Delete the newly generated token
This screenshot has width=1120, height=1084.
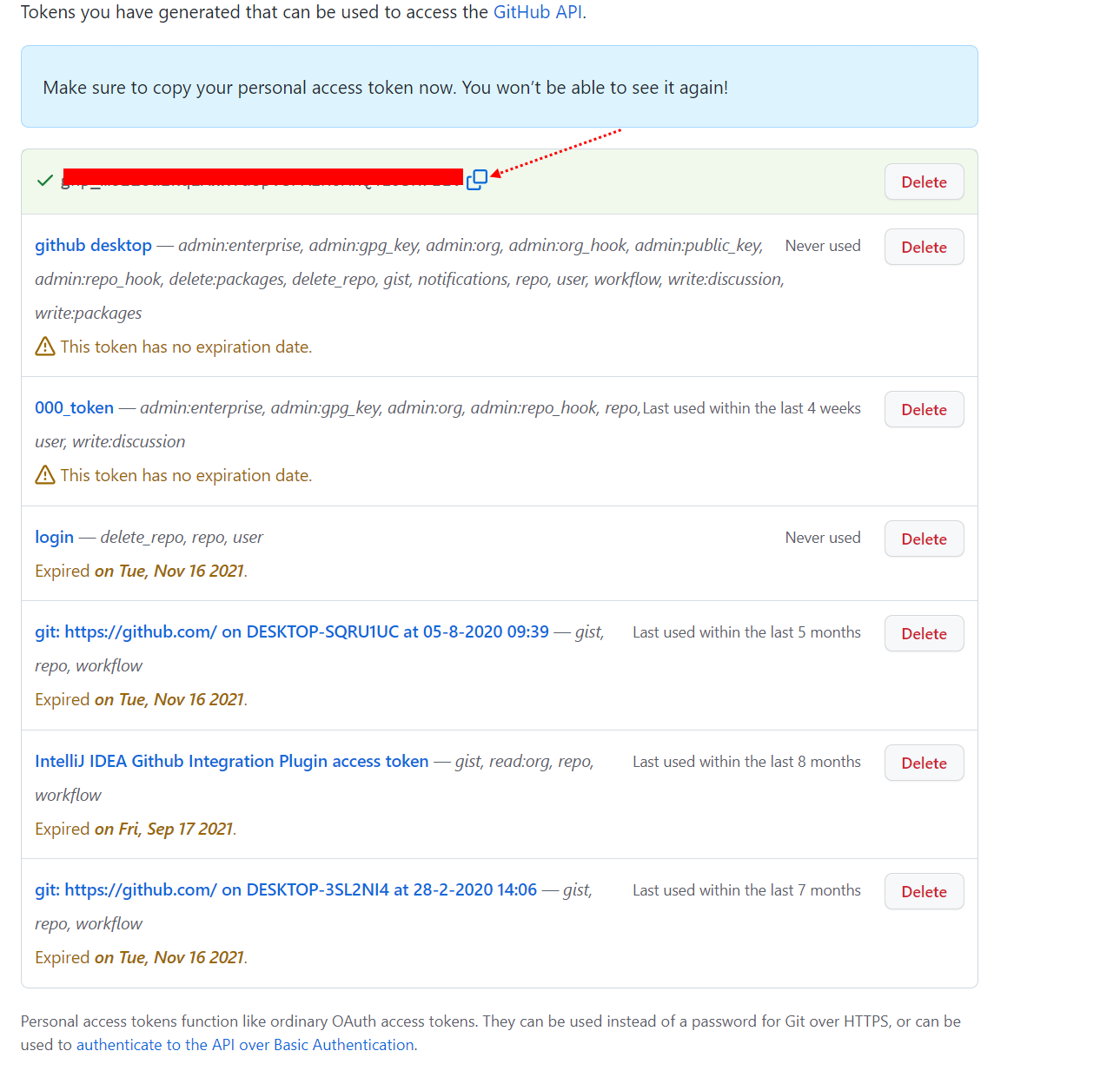tap(924, 182)
